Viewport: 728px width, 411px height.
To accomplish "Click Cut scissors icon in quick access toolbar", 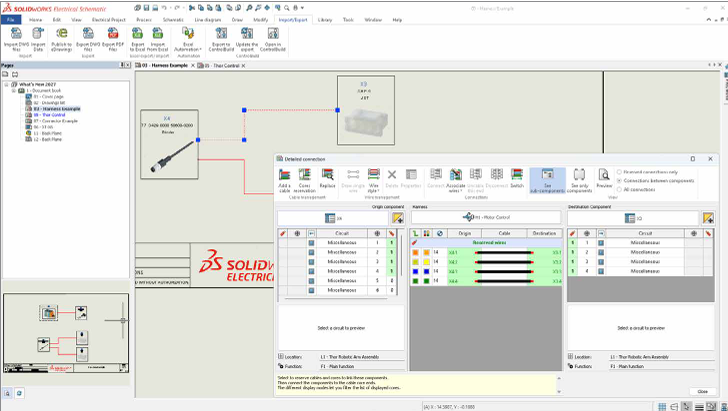I will coord(191,8).
